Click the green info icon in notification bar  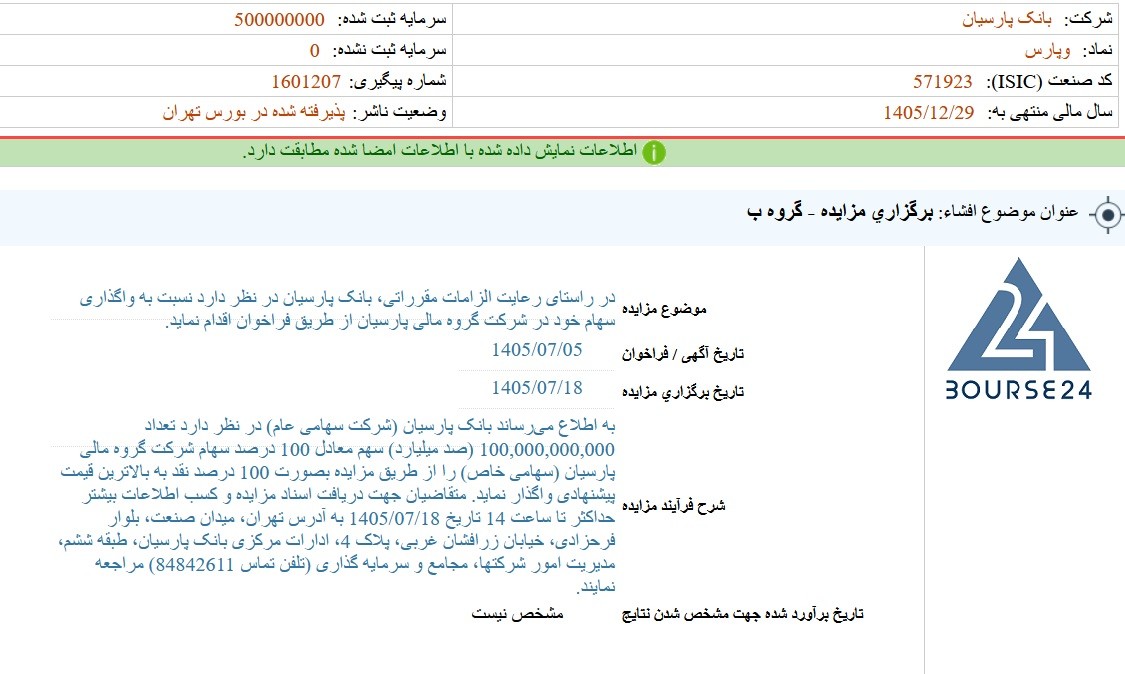654,152
